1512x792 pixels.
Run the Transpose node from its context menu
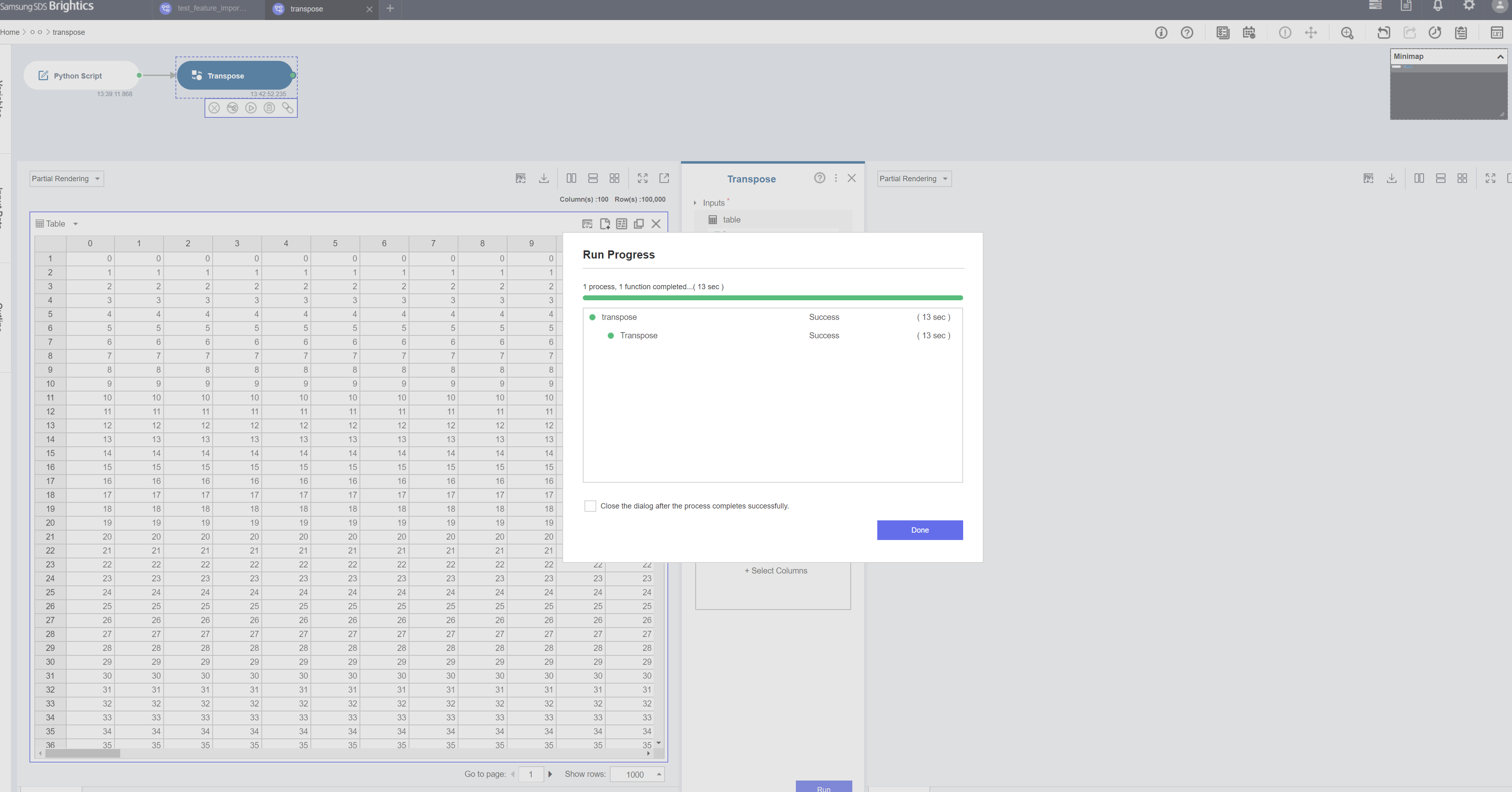click(x=251, y=108)
